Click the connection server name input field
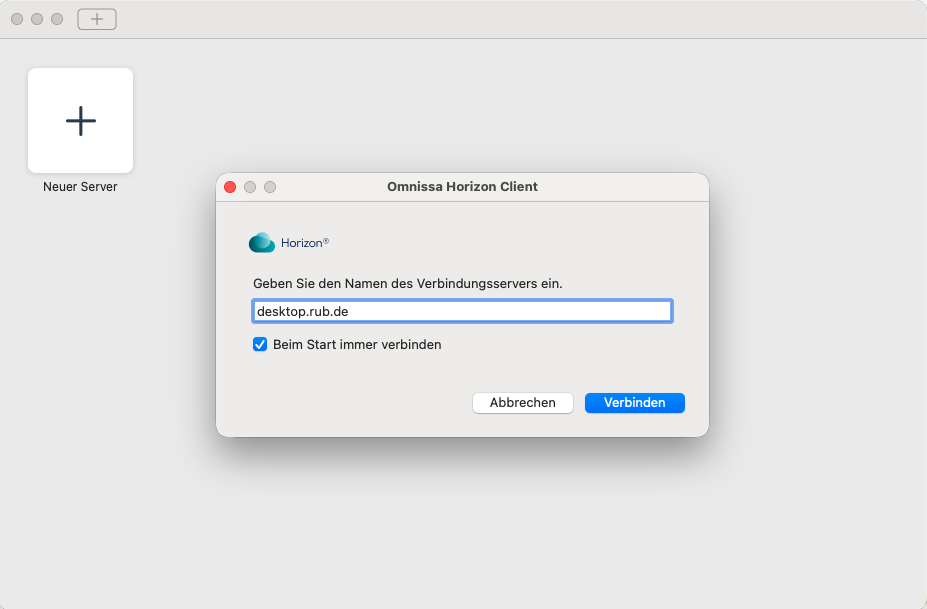The width and height of the screenshot is (927, 609). [462, 311]
